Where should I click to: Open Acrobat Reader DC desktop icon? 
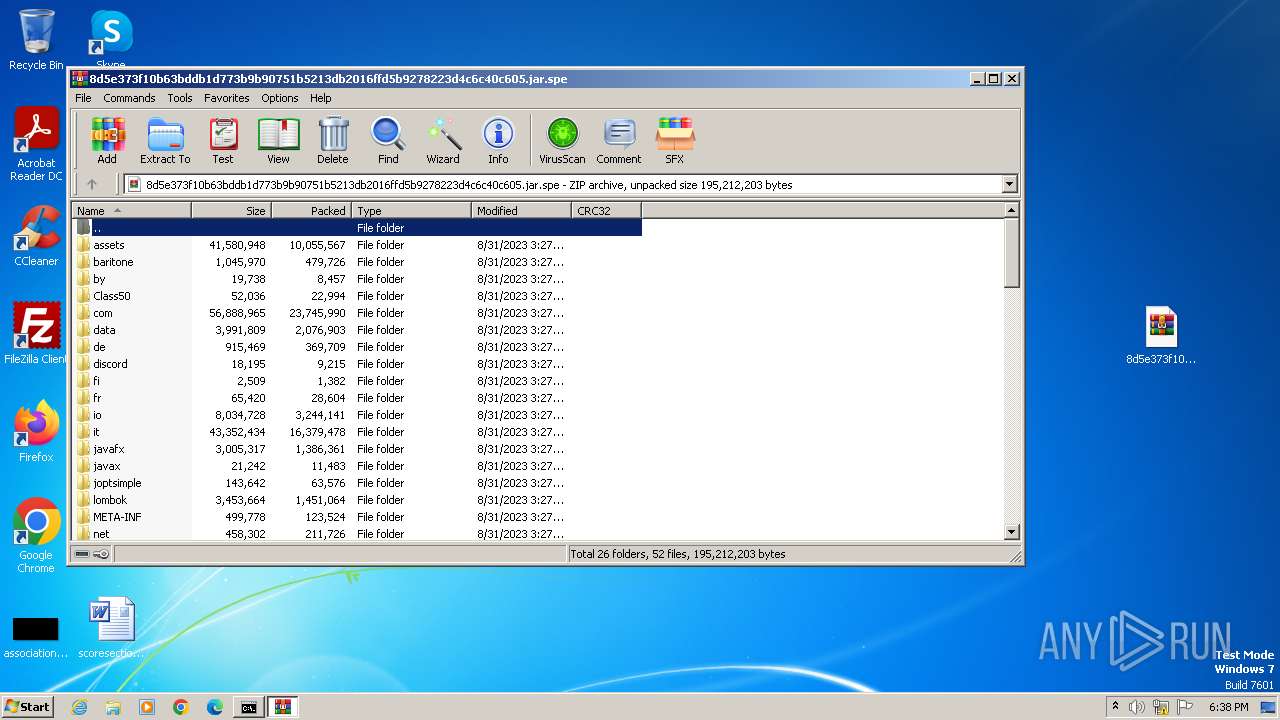point(36,145)
